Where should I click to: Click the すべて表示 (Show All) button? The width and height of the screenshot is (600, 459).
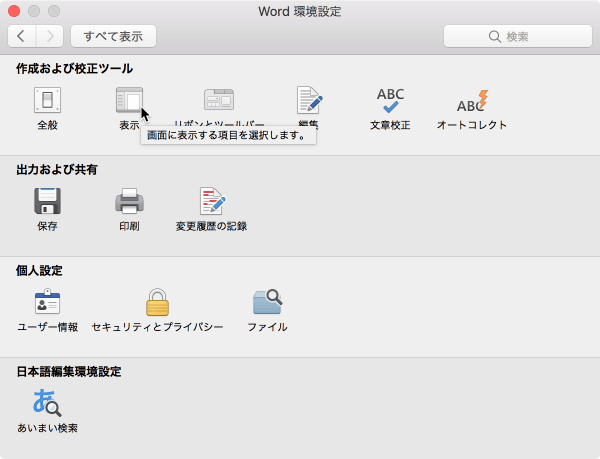[x=113, y=36]
